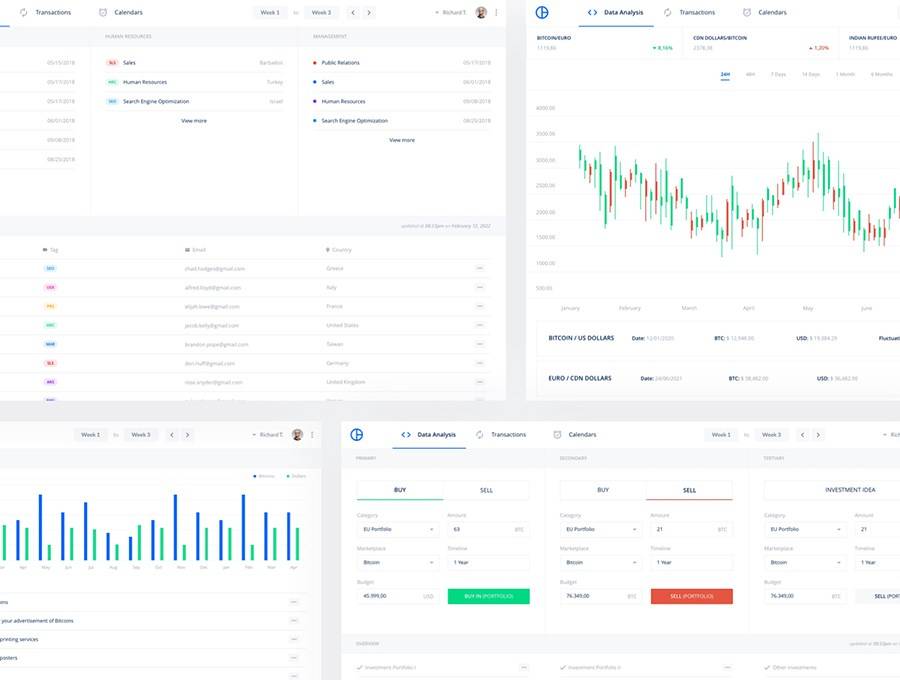Click View more under Human Resources list
This screenshot has width=900, height=680.
point(194,120)
